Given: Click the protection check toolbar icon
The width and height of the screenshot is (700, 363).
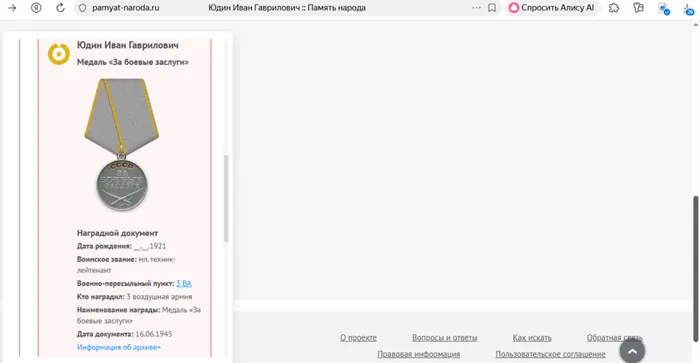Looking at the screenshot, I should pos(664,8).
